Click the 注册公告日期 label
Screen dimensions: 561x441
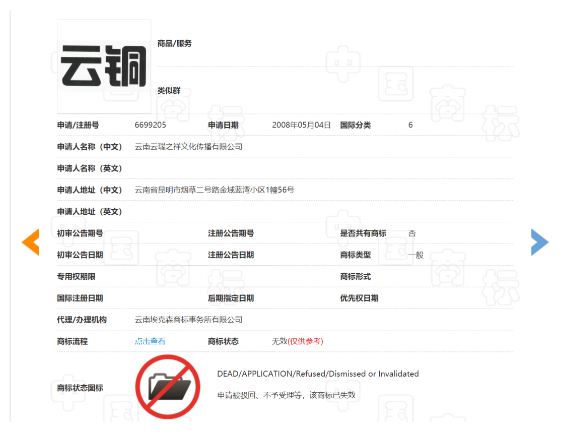coord(231,255)
